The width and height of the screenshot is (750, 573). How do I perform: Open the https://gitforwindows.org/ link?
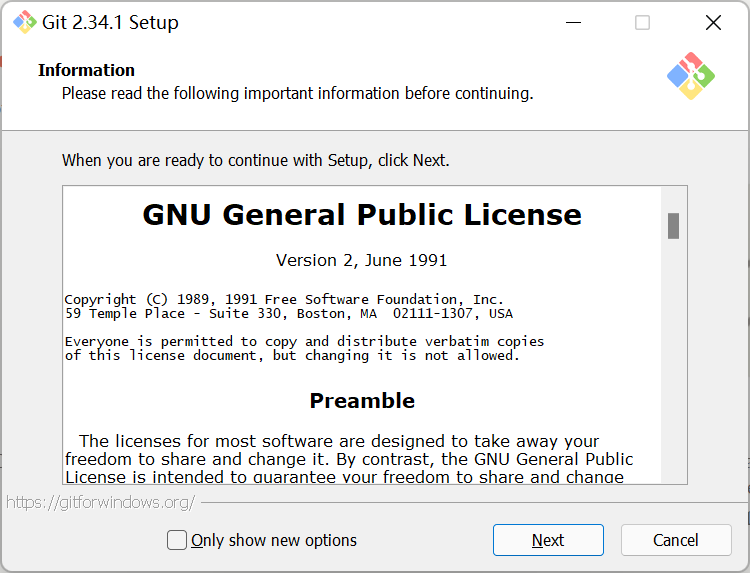pos(100,502)
